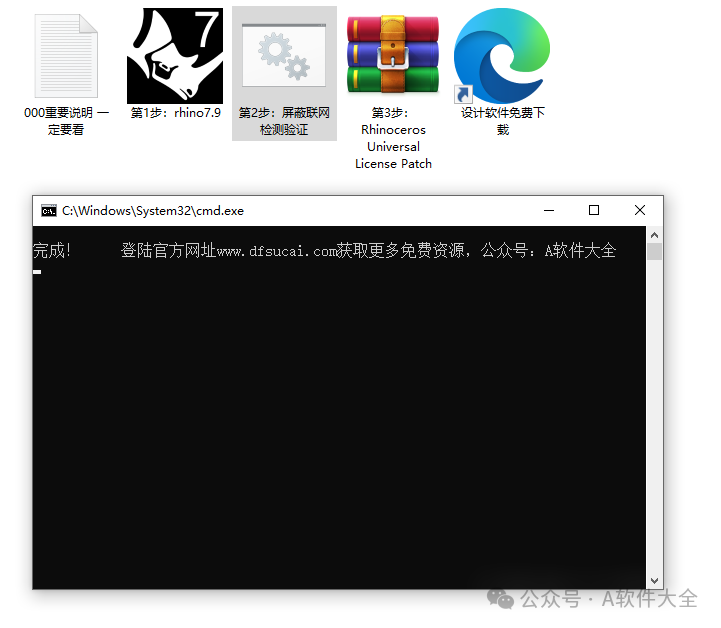The width and height of the screenshot is (721, 628).
Task: Click the 第1步：rhino7.9 file label
Action: click(176, 113)
